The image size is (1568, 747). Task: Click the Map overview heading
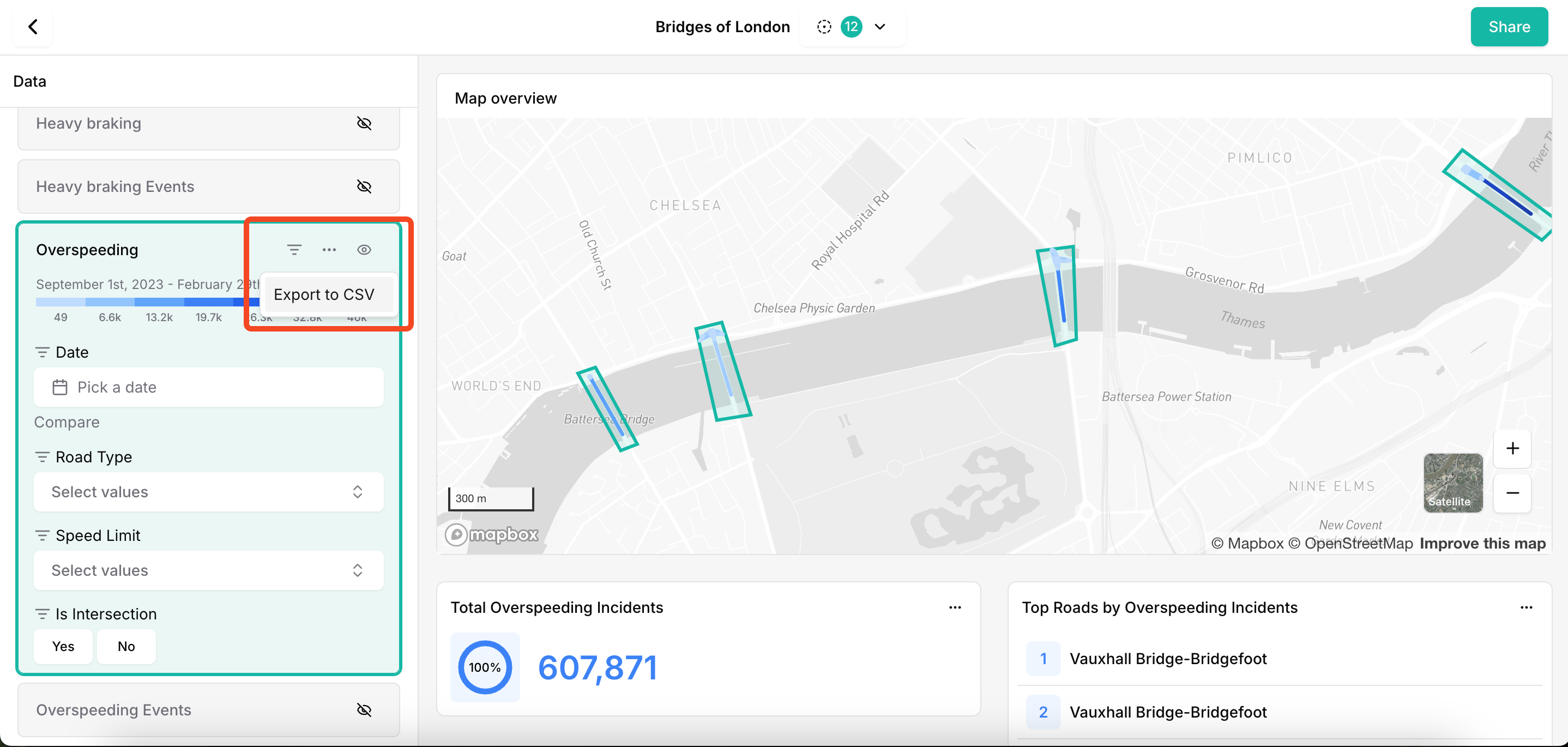505,99
